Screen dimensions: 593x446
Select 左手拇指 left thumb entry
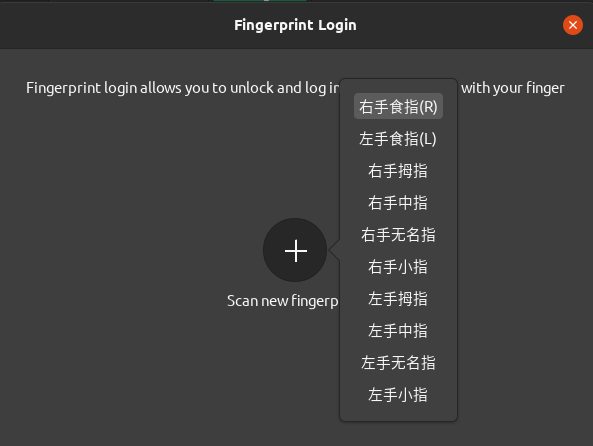pyautogui.click(x=398, y=299)
